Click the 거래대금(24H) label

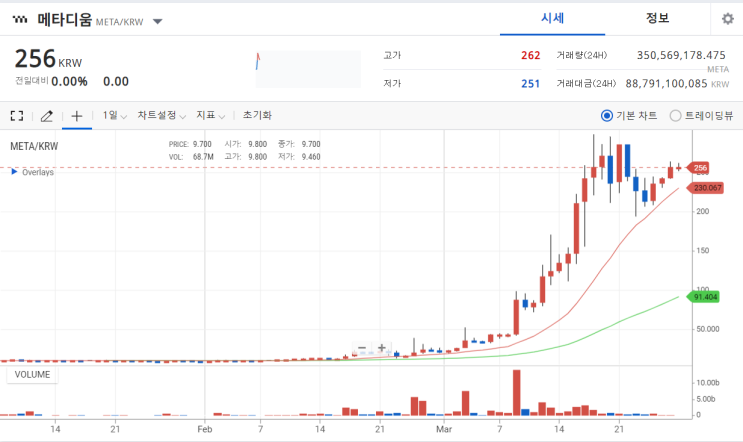pyautogui.click(x=586, y=84)
